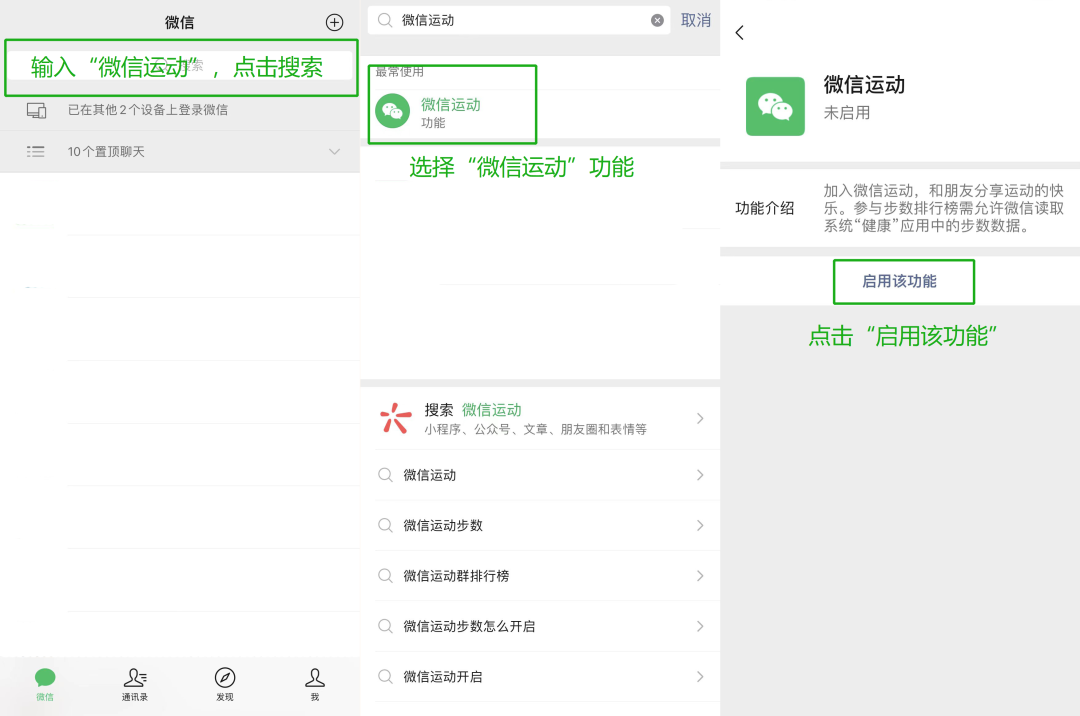Click the 未启用 status text
Image resolution: width=1080 pixels, height=716 pixels.
click(847, 113)
